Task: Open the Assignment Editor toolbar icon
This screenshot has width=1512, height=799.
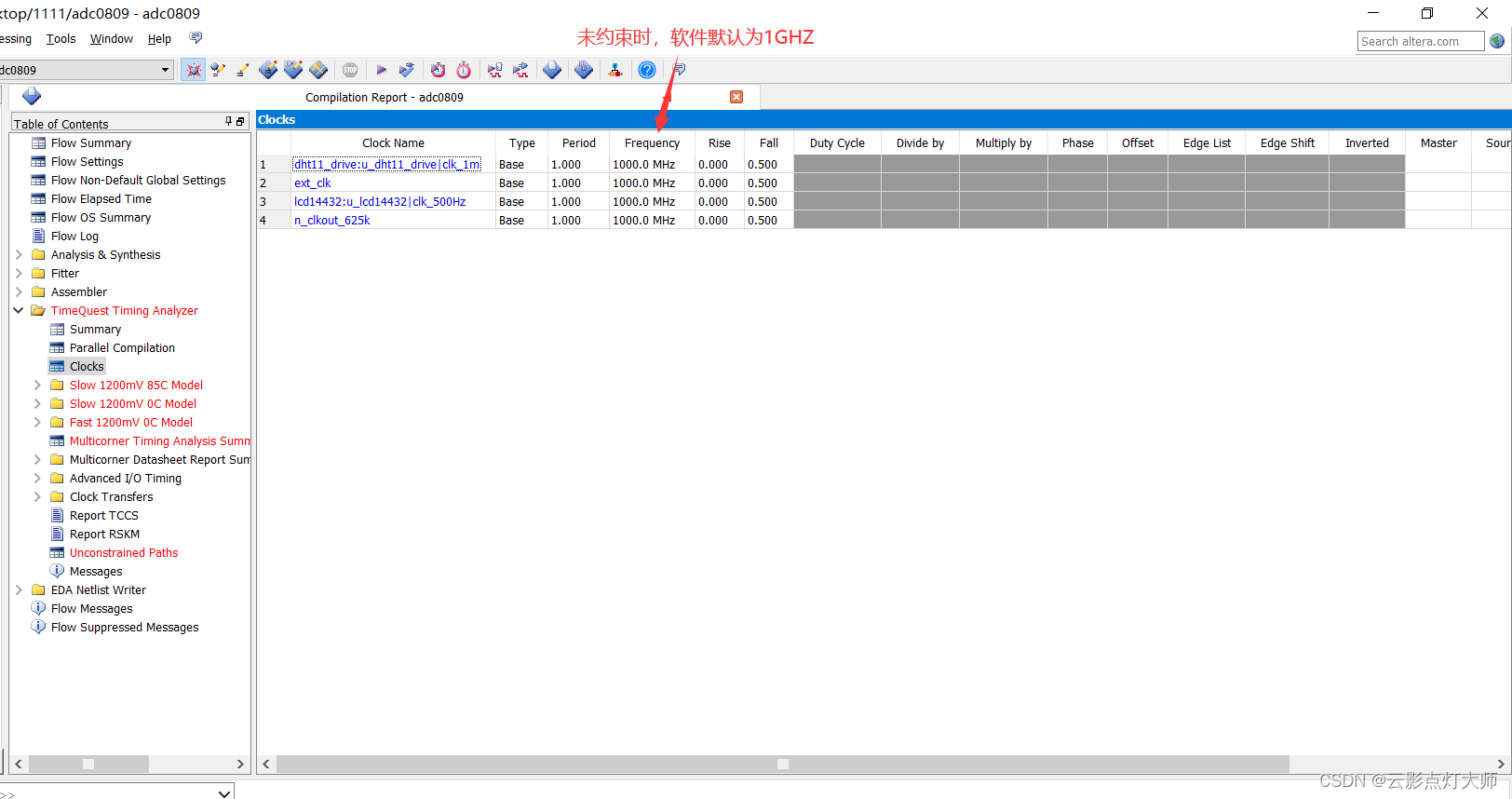Action: pos(218,70)
